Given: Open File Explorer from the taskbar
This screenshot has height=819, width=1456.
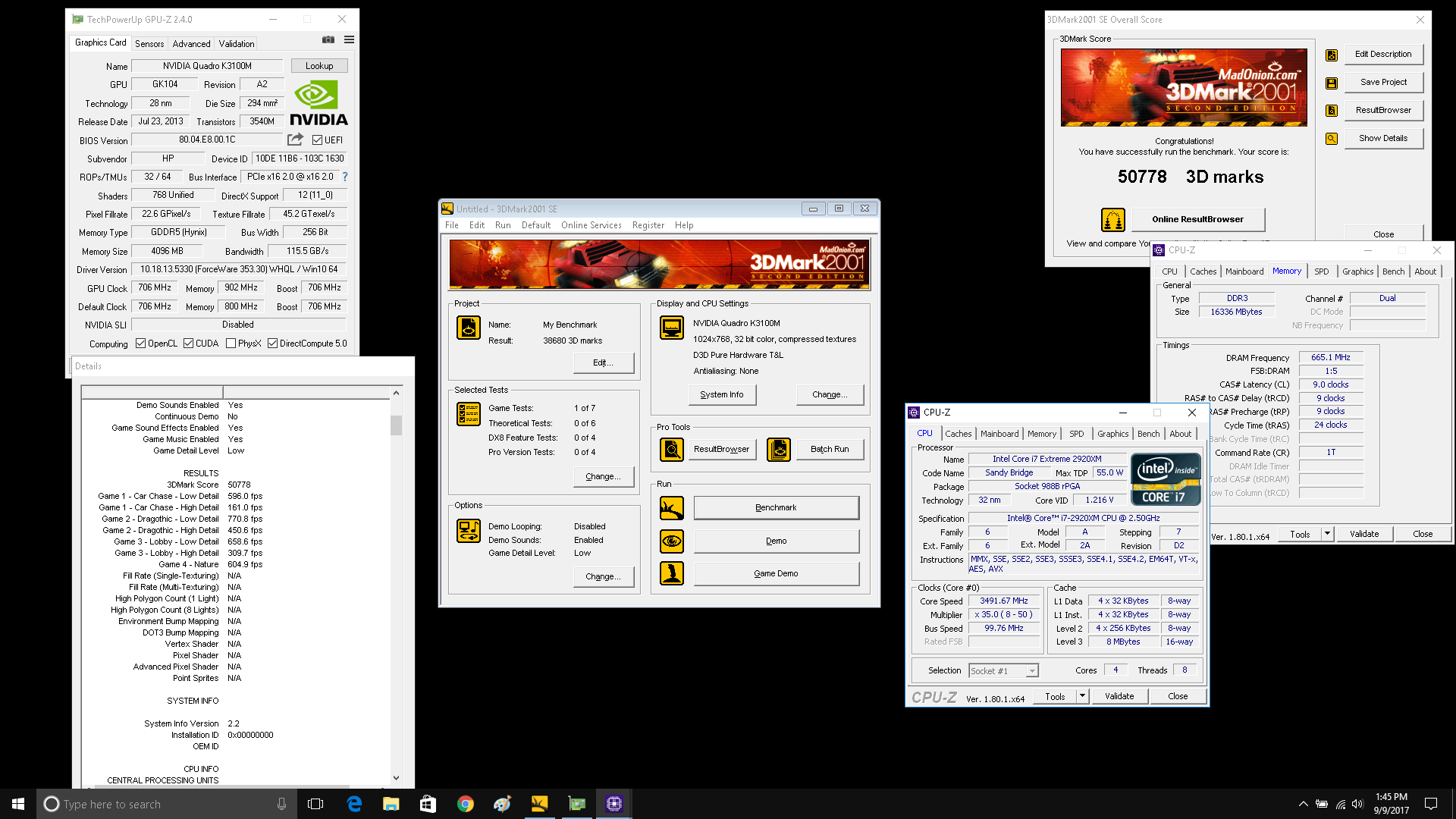Looking at the screenshot, I should [391, 804].
